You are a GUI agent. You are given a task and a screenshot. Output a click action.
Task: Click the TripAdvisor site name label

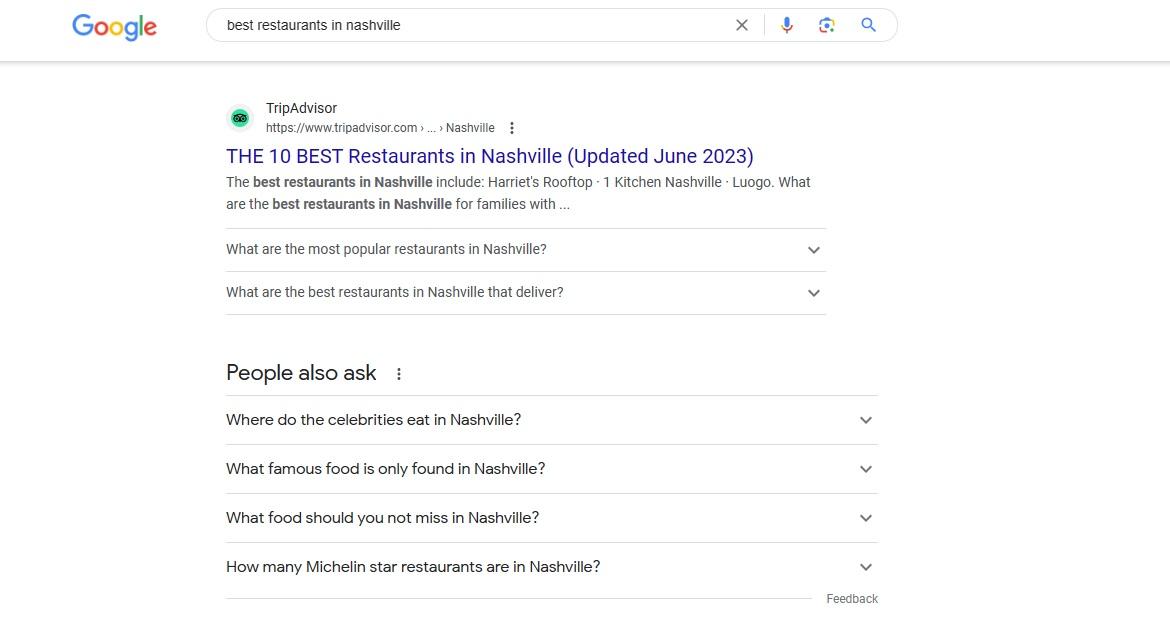pos(301,108)
